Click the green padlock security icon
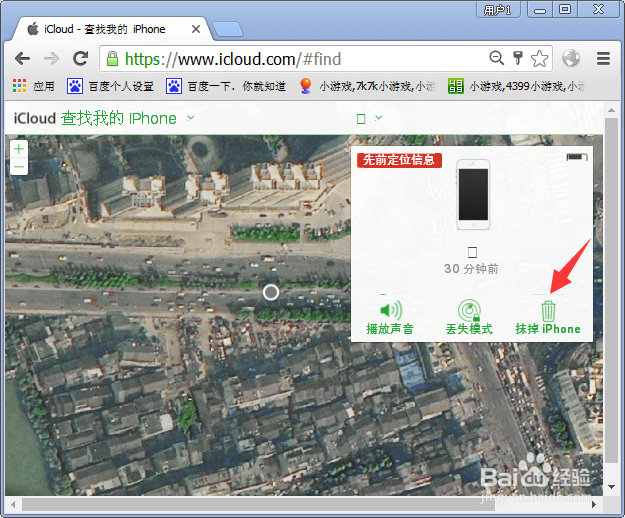 (112, 59)
